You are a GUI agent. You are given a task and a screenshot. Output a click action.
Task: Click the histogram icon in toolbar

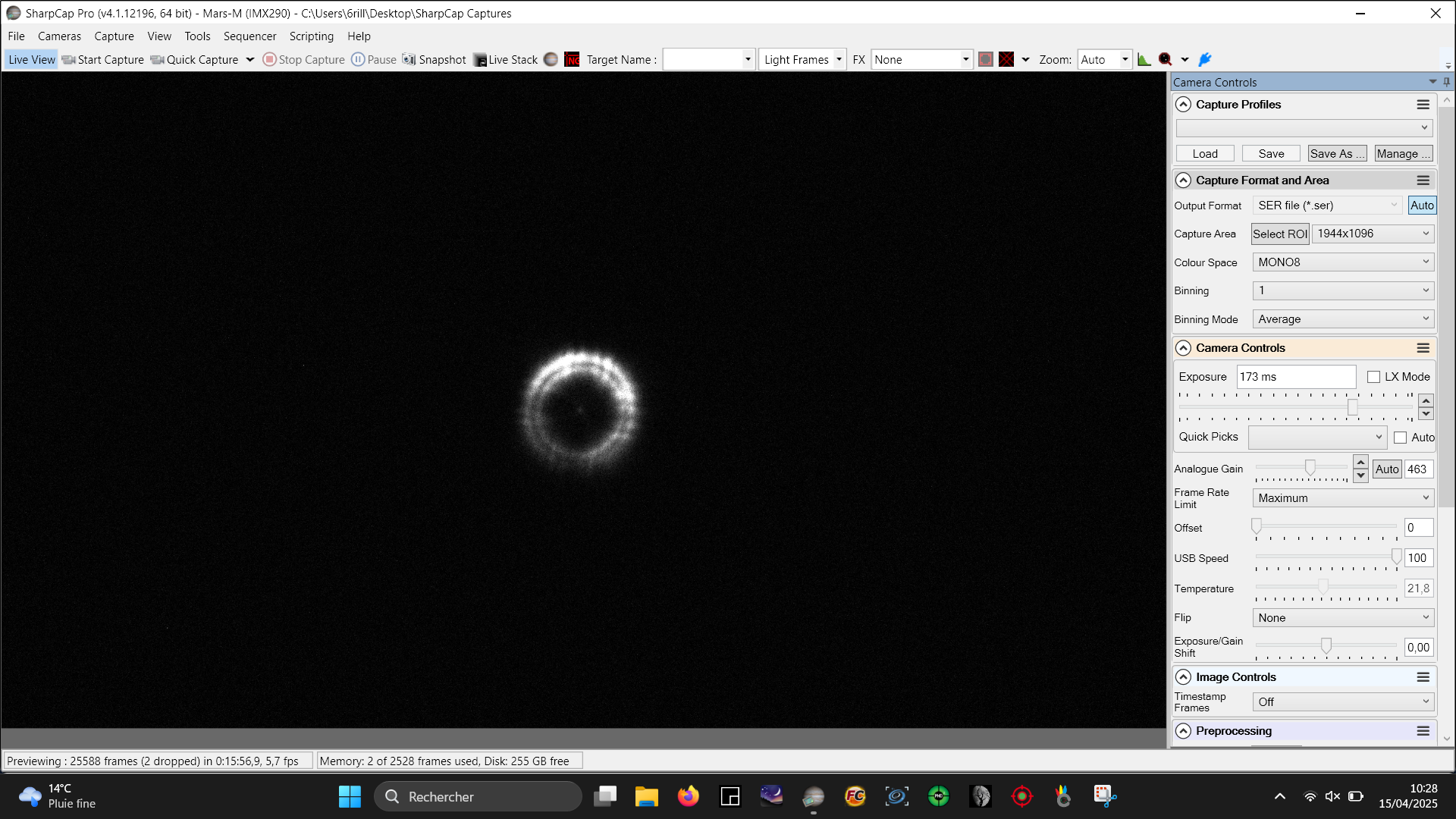[x=1144, y=60]
